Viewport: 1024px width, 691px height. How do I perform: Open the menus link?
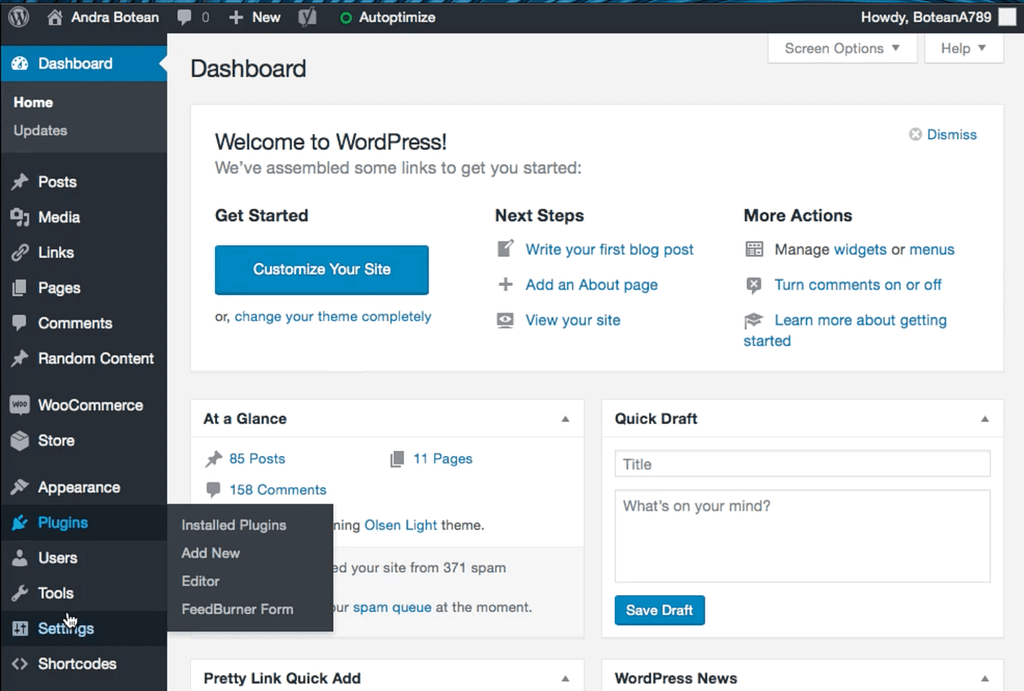coord(932,249)
